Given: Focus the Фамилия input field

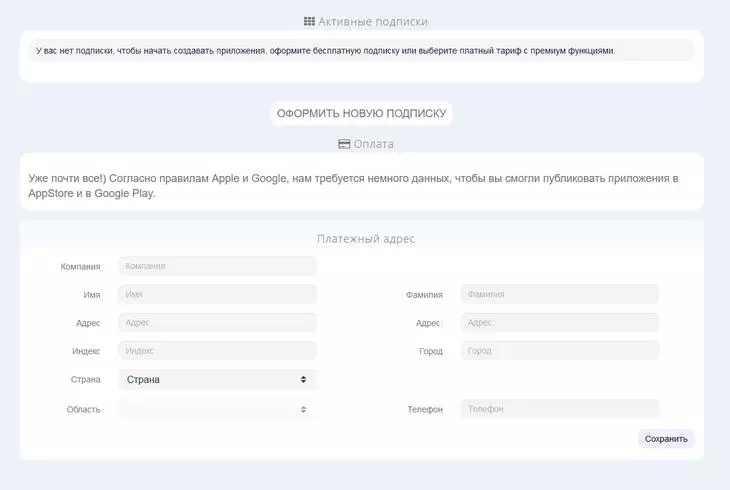Looking at the screenshot, I should click(x=560, y=294).
